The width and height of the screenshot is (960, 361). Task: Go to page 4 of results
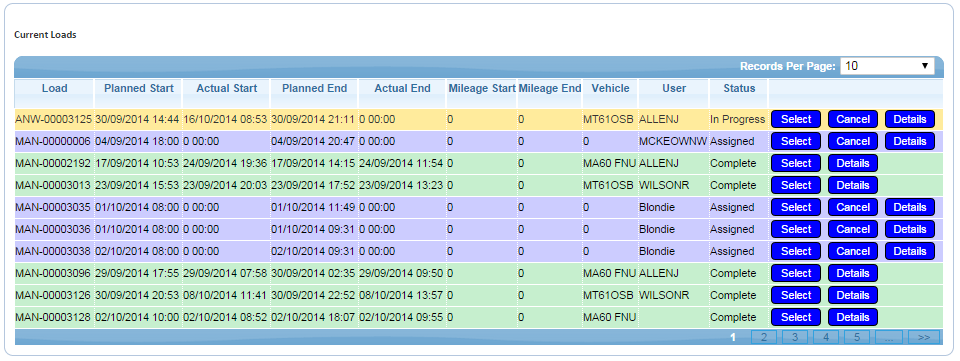826,337
